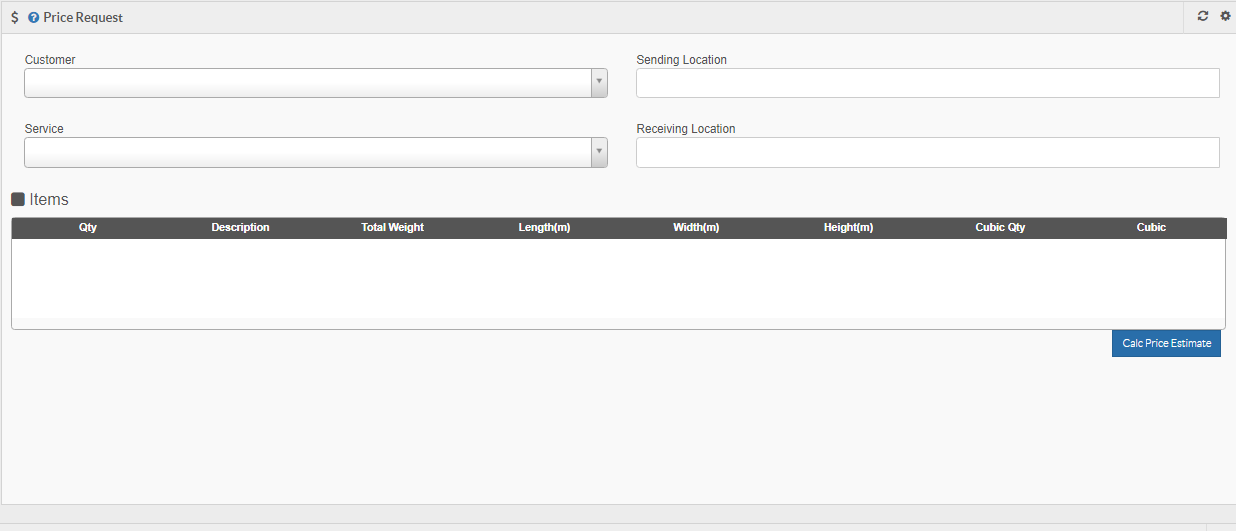1236x531 pixels.
Task: Click the dark square icon beside Items
Action: coord(18,199)
